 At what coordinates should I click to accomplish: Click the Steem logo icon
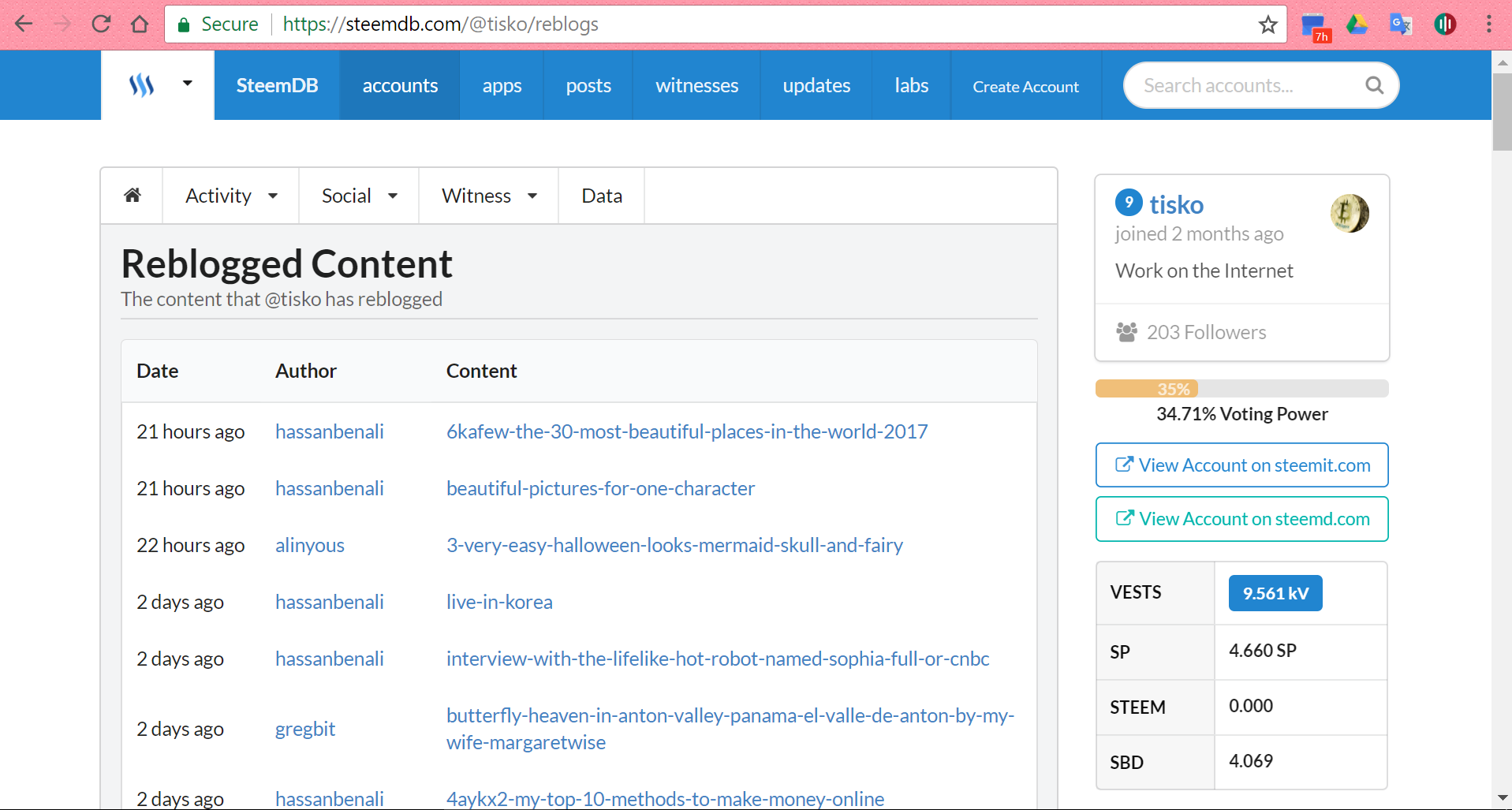coord(141,85)
